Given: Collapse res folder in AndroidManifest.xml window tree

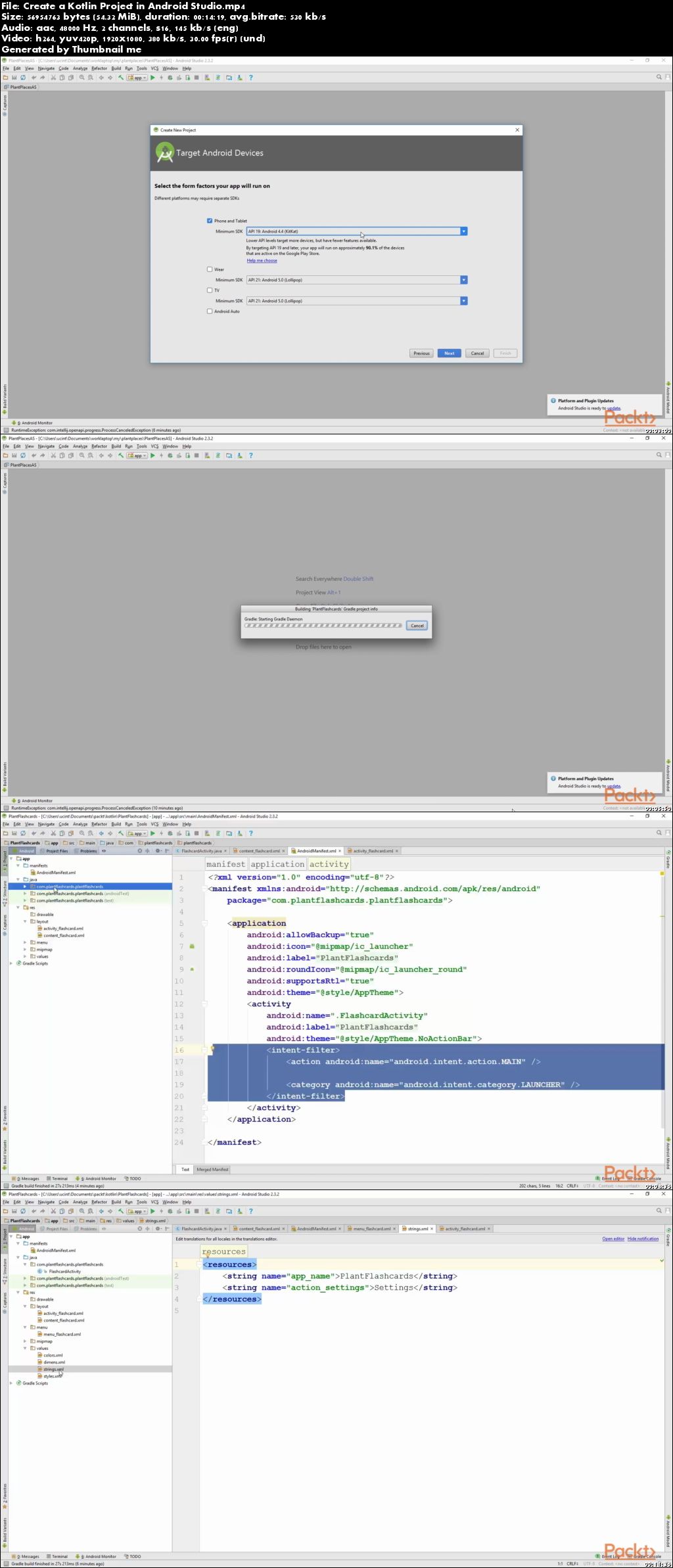Looking at the screenshot, I should click(x=18, y=908).
